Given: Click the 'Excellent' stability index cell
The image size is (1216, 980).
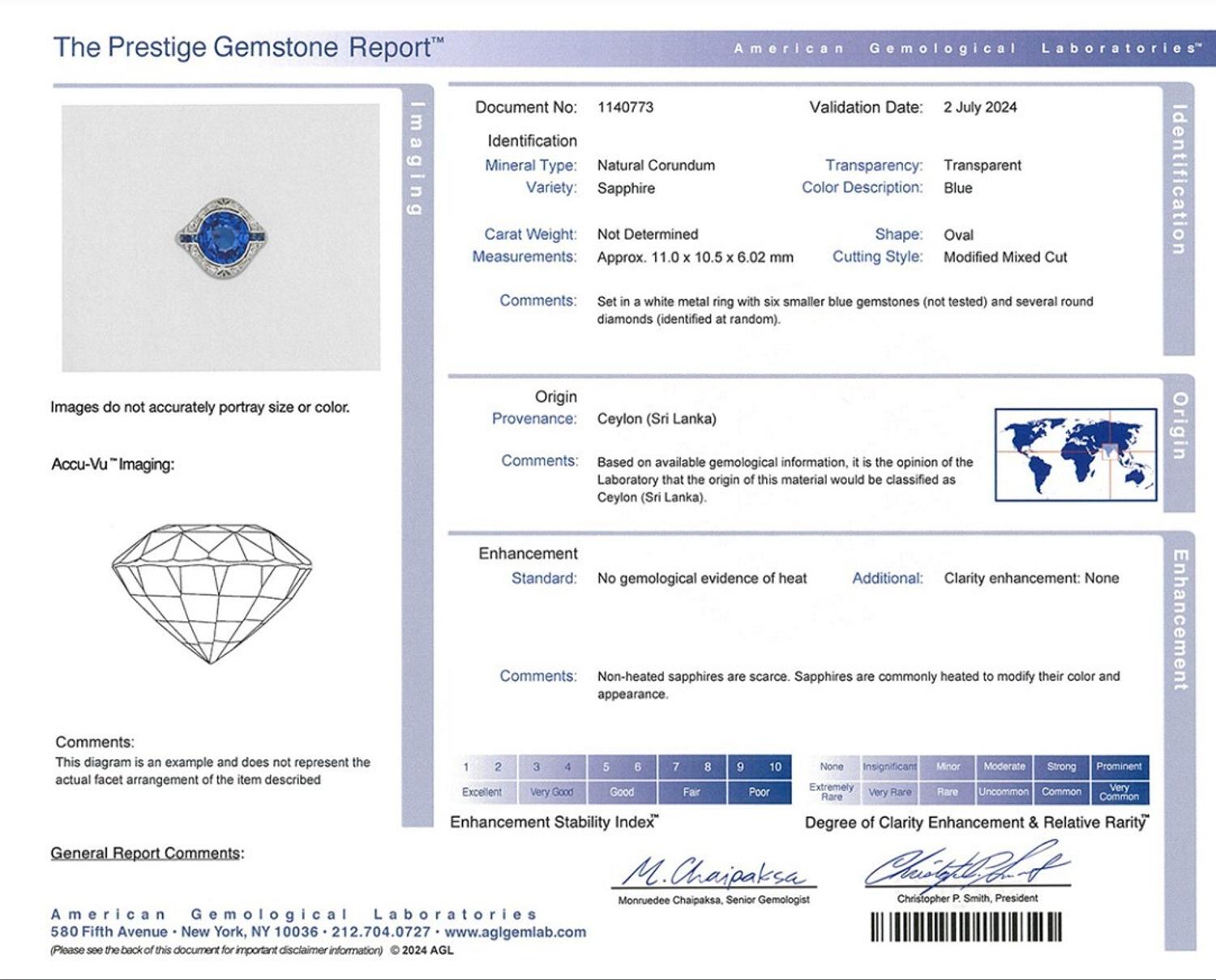Looking at the screenshot, I should [482, 792].
